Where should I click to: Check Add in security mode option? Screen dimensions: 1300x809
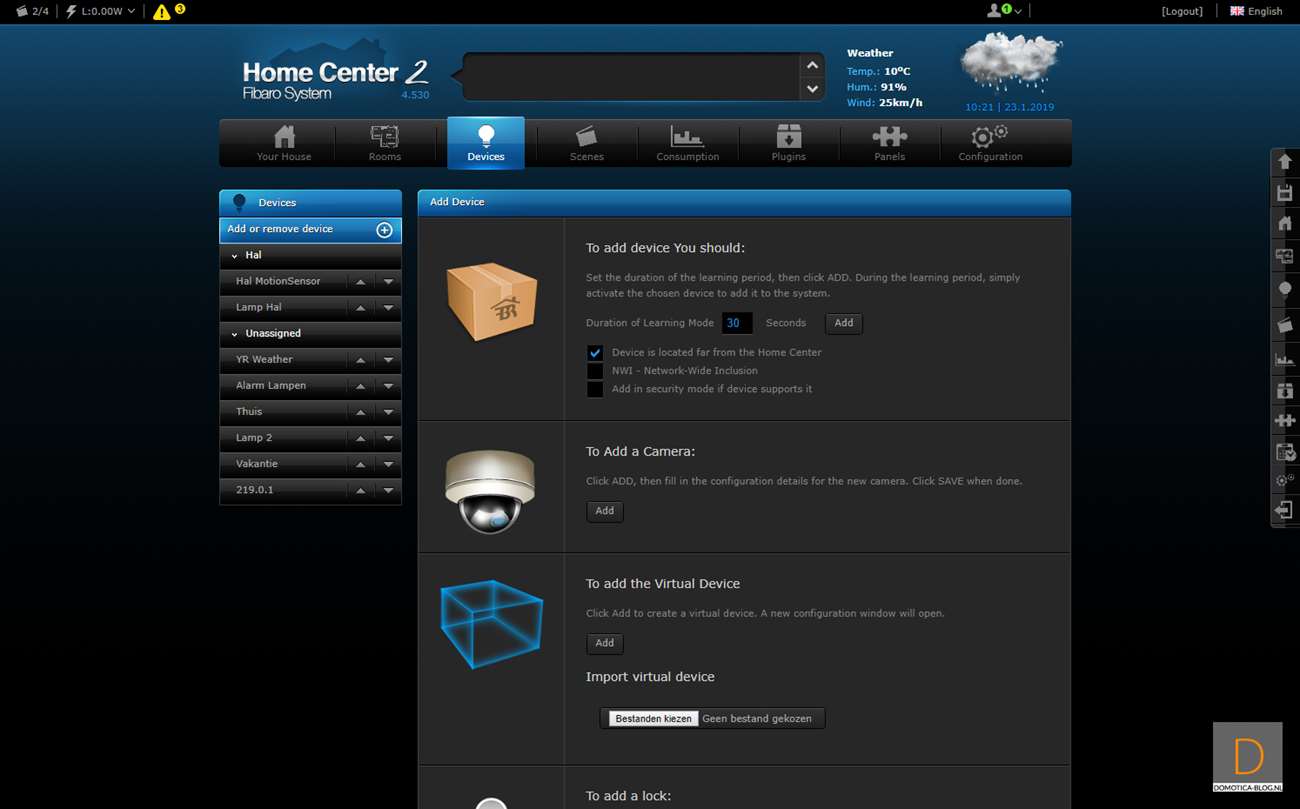pyautogui.click(x=595, y=389)
